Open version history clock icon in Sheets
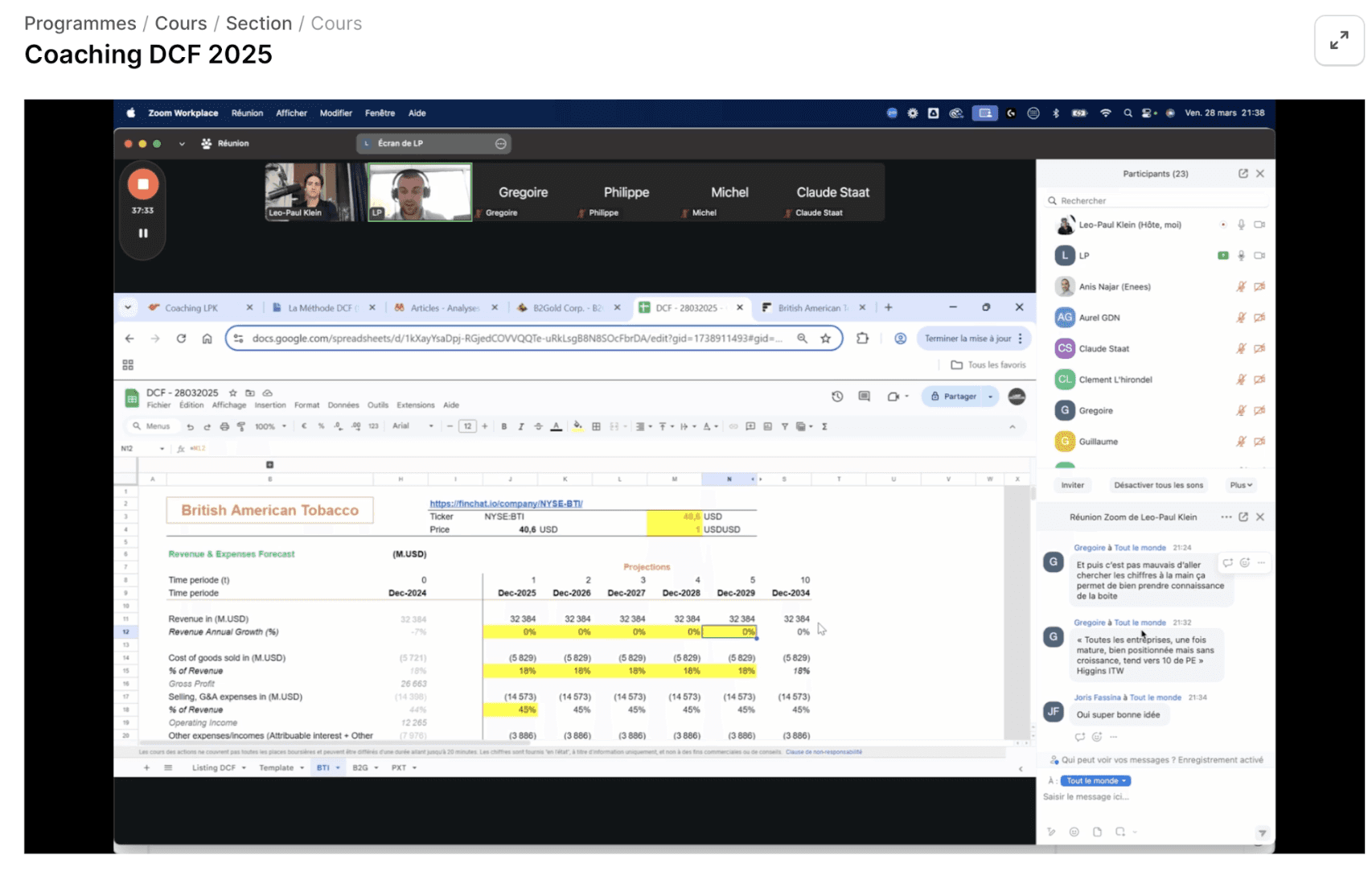Image resolution: width=1372 pixels, height=872 pixels. point(837,397)
